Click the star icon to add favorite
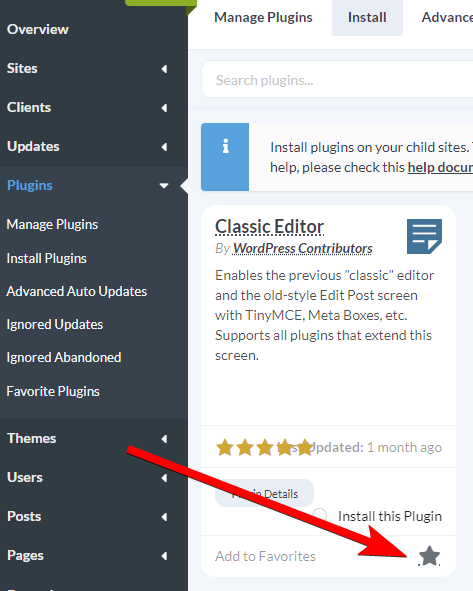473x591 pixels. click(429, 556)
